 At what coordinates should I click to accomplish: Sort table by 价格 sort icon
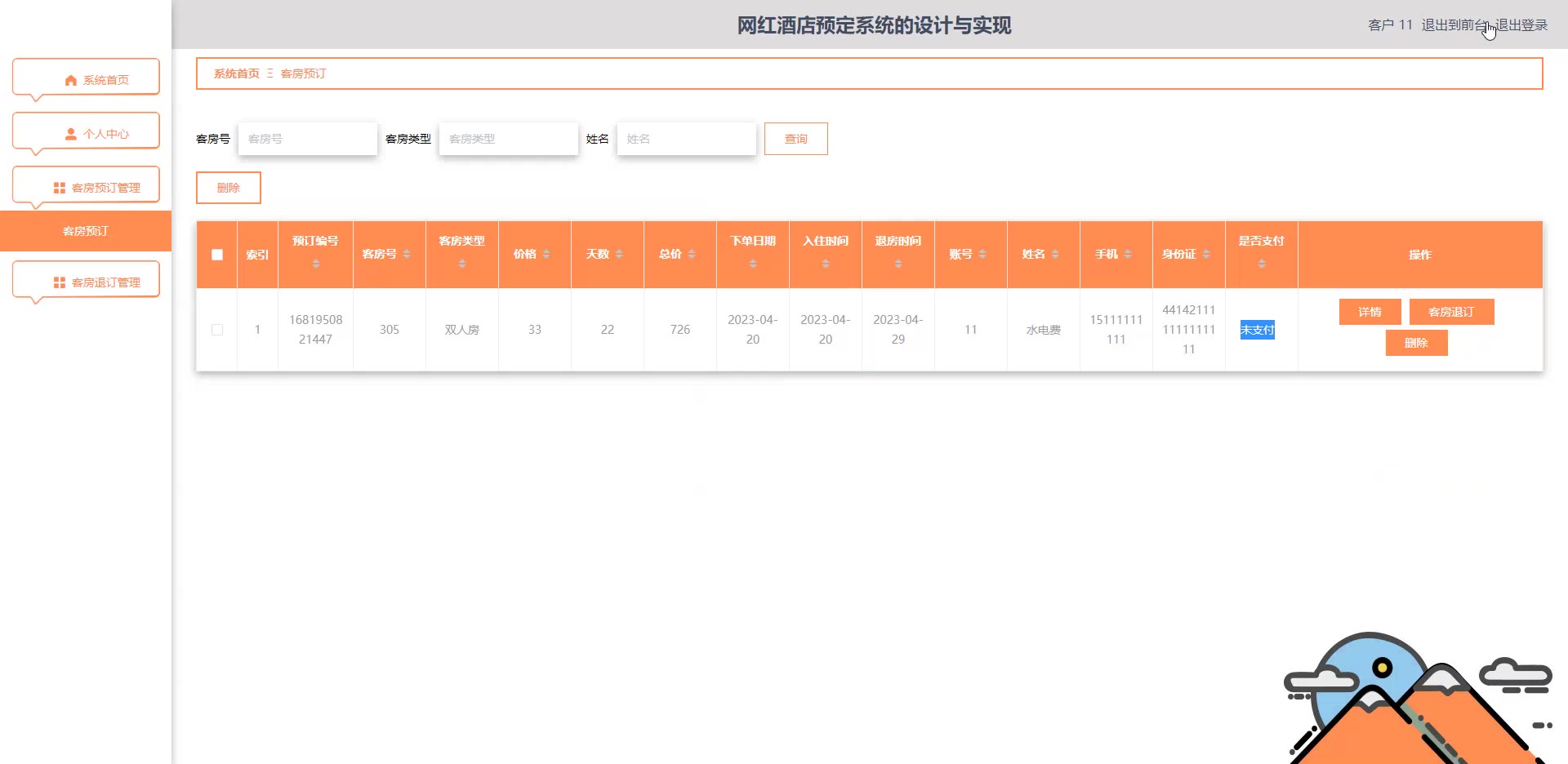pos(546,254)
